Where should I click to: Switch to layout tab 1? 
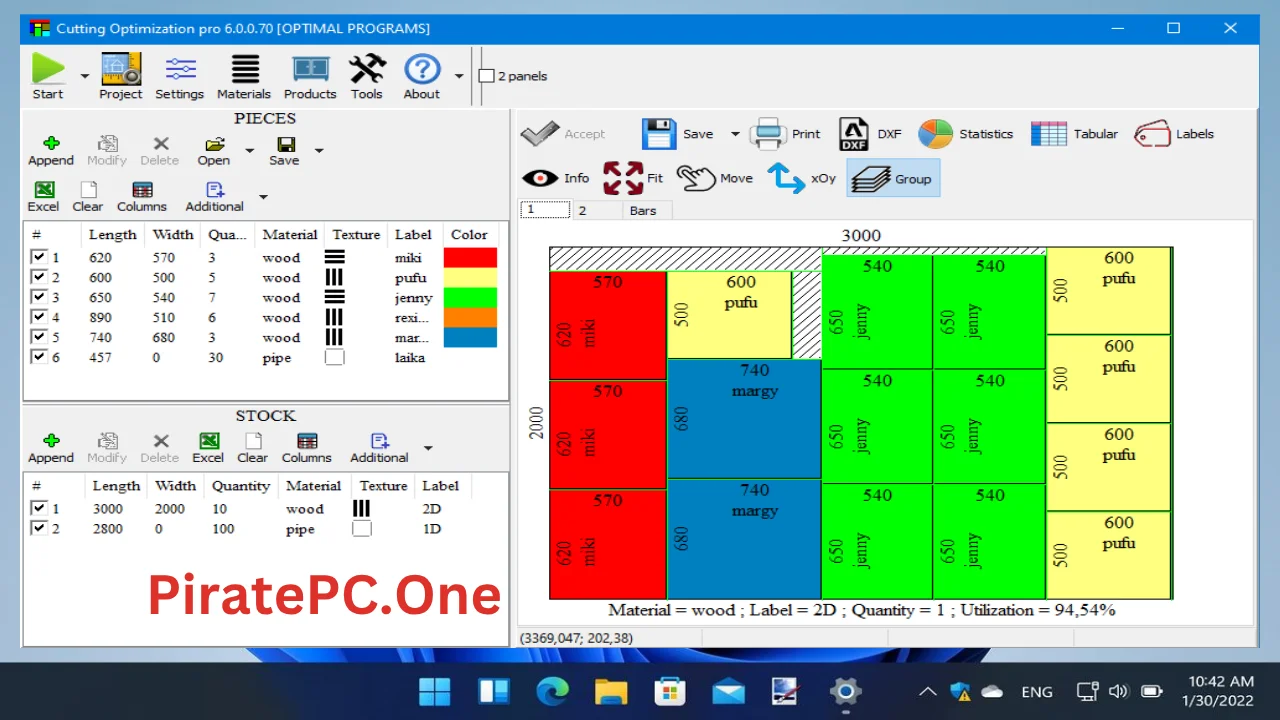click(545, 210)
